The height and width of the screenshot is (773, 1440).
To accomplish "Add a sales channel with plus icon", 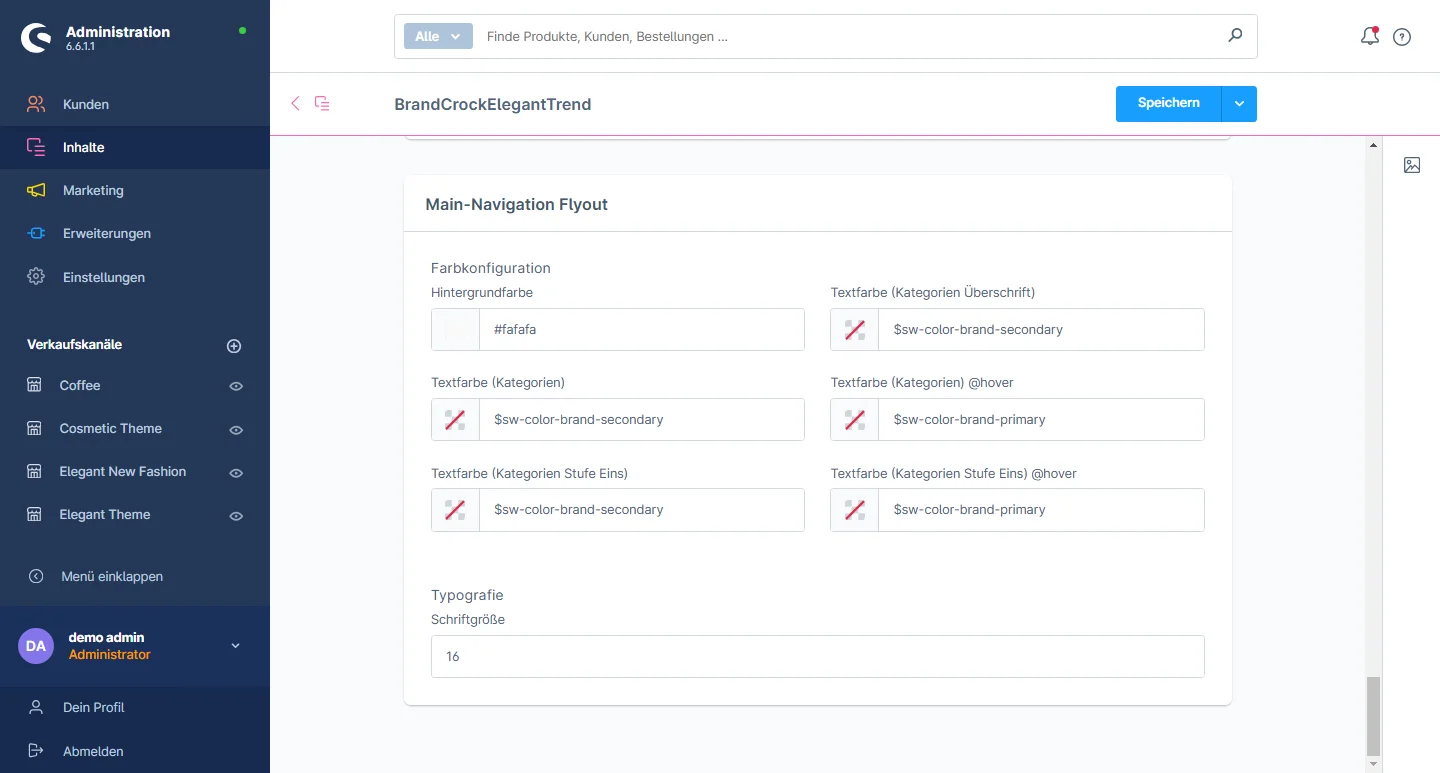I will pos(234,346).
